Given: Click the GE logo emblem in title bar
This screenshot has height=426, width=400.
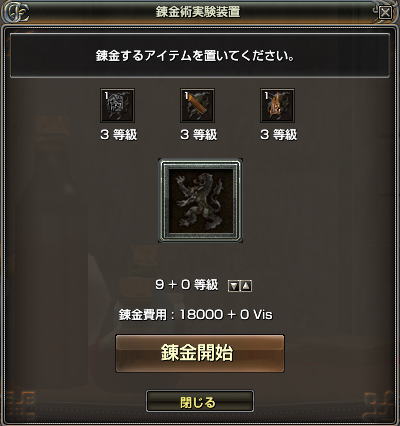Looking at the screenshot, I should point(15,13).
